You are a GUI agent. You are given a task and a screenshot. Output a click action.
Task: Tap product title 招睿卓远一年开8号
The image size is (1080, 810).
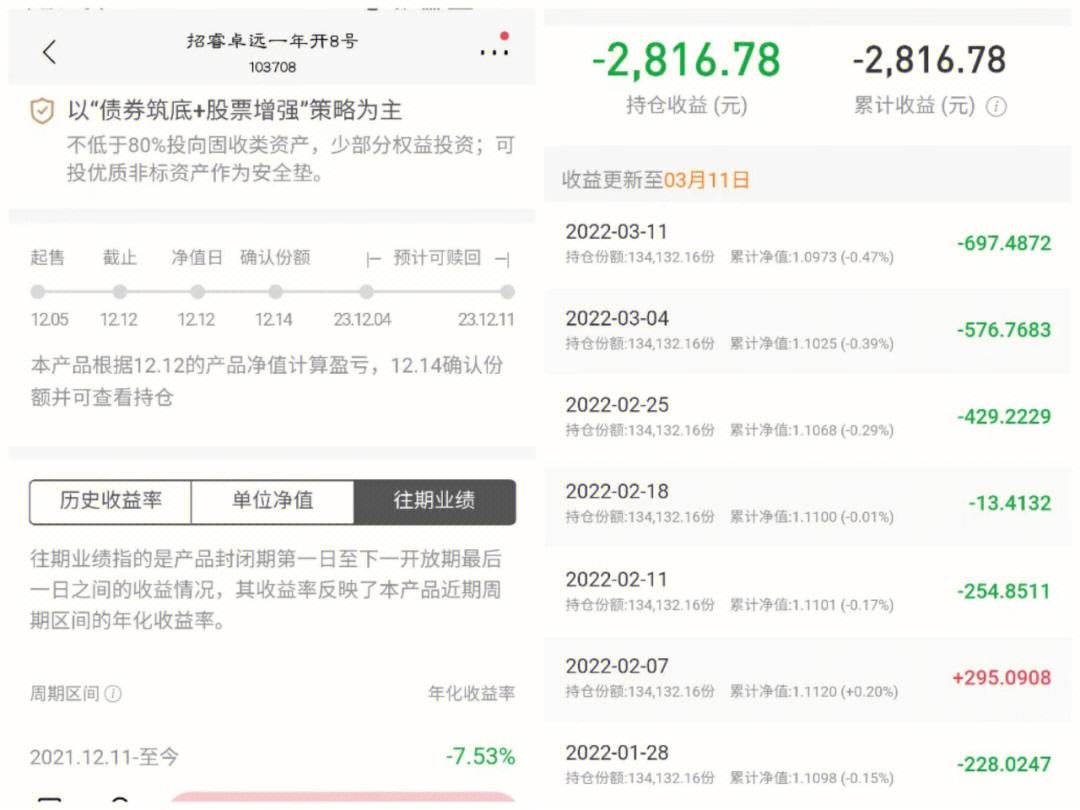(272, 41)
